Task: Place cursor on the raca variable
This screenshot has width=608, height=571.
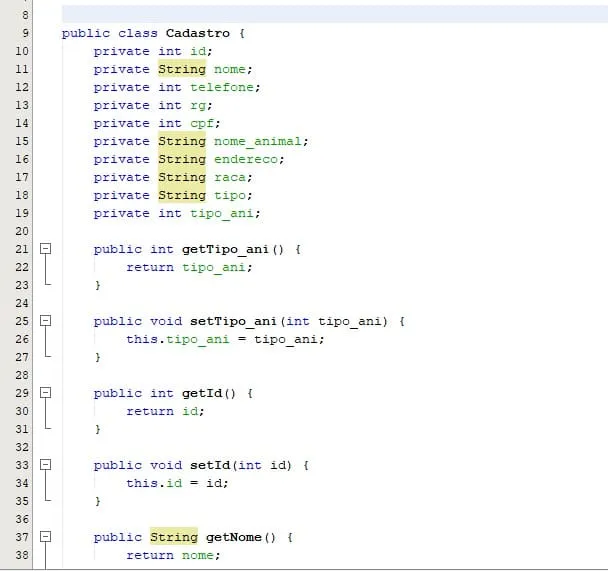Action: 230,177
